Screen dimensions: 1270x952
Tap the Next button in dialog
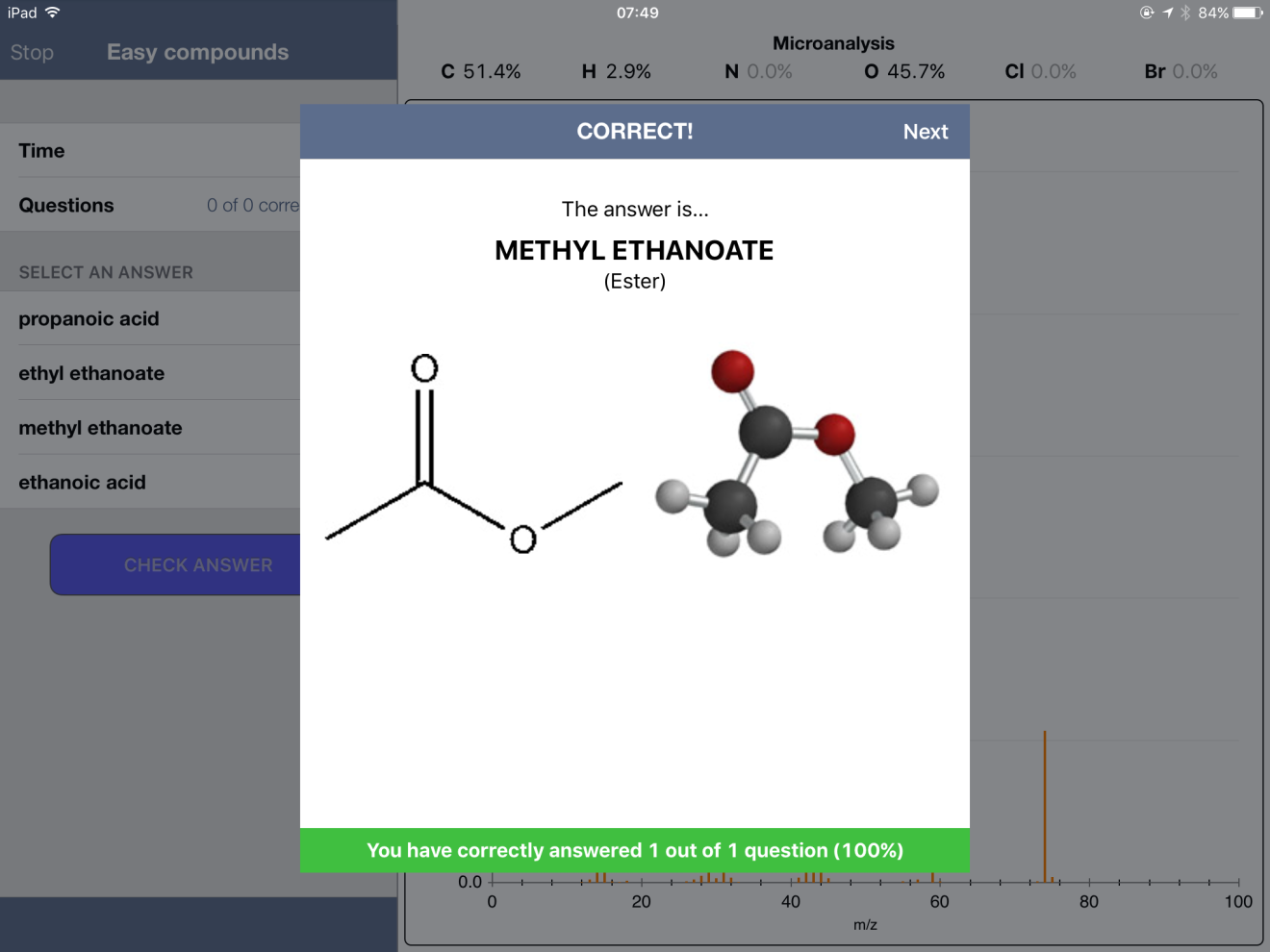(925, 132)
